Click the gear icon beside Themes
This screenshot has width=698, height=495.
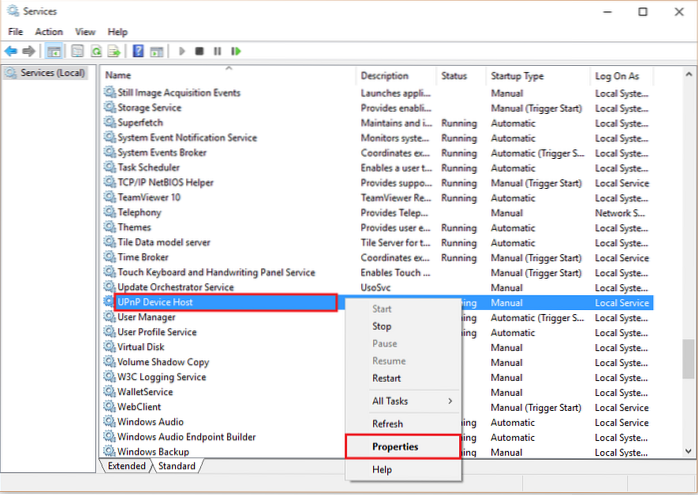coord(109,227)
